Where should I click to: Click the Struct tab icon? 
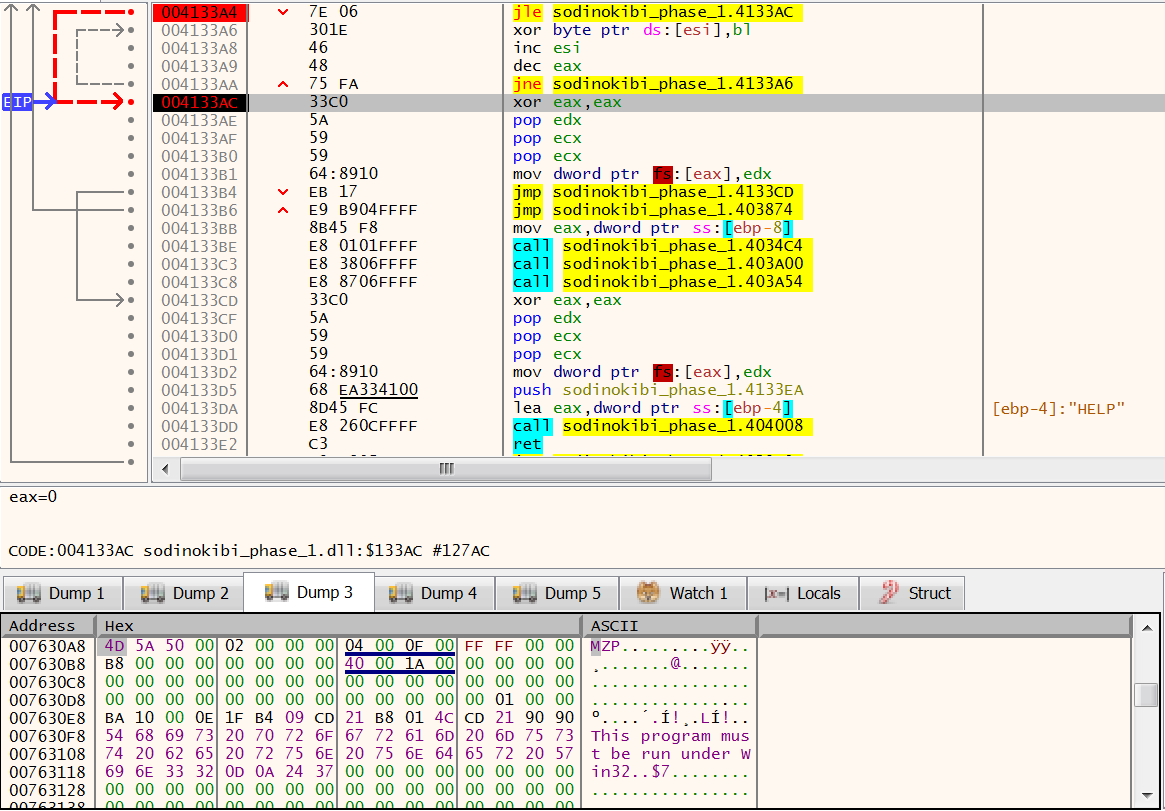click(888, 593)
